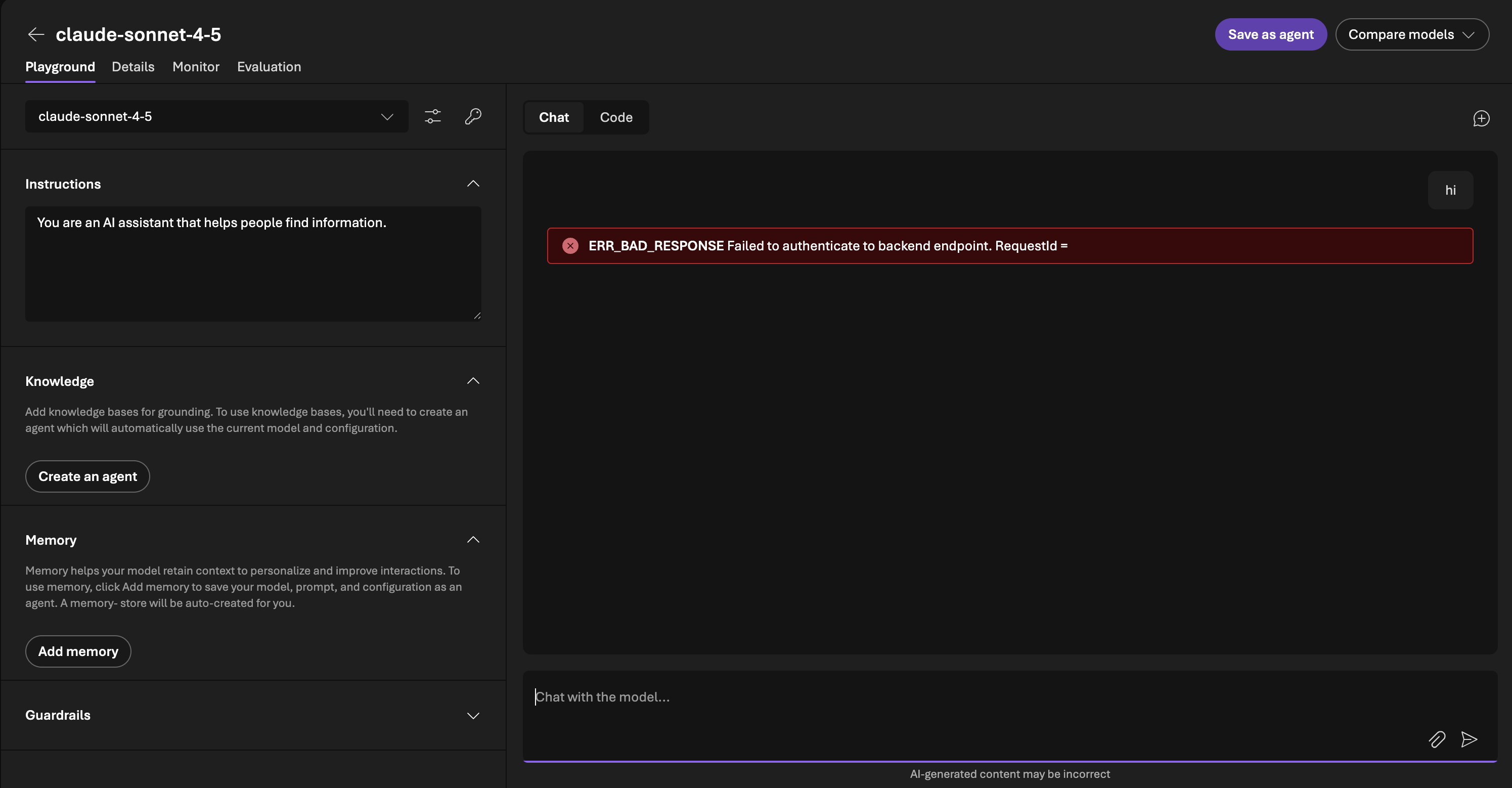The width and height of the screenshot is (1512, 788).
Task: Open the Compare models dropdown
Action: 1412,34
